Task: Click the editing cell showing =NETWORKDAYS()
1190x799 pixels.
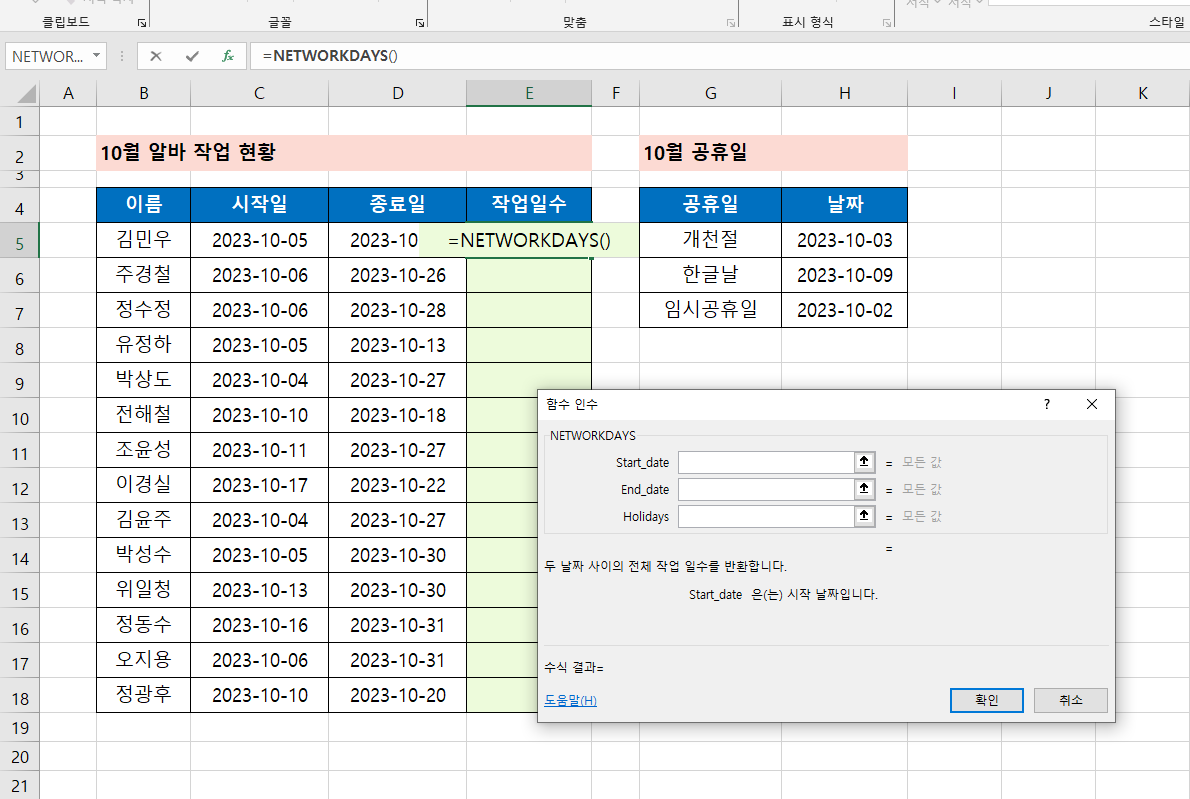Action: (x=529, y=240)
